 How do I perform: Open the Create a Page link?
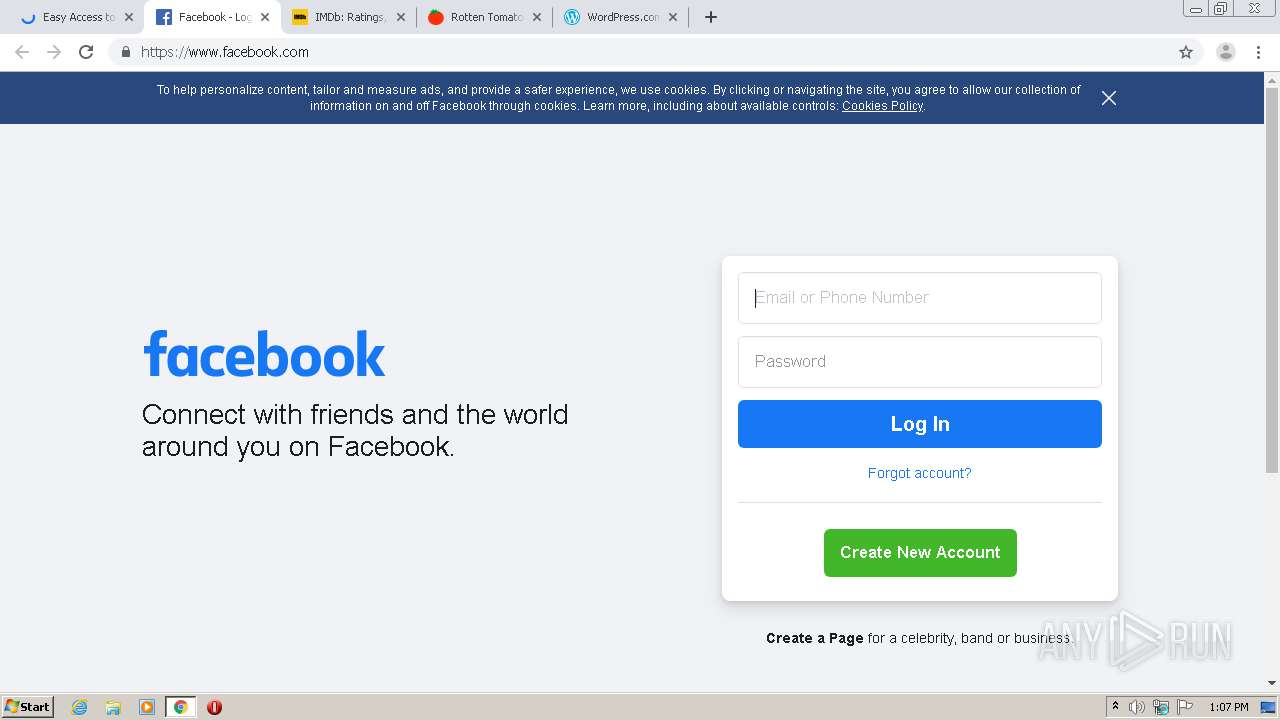[x=815, y=638]
